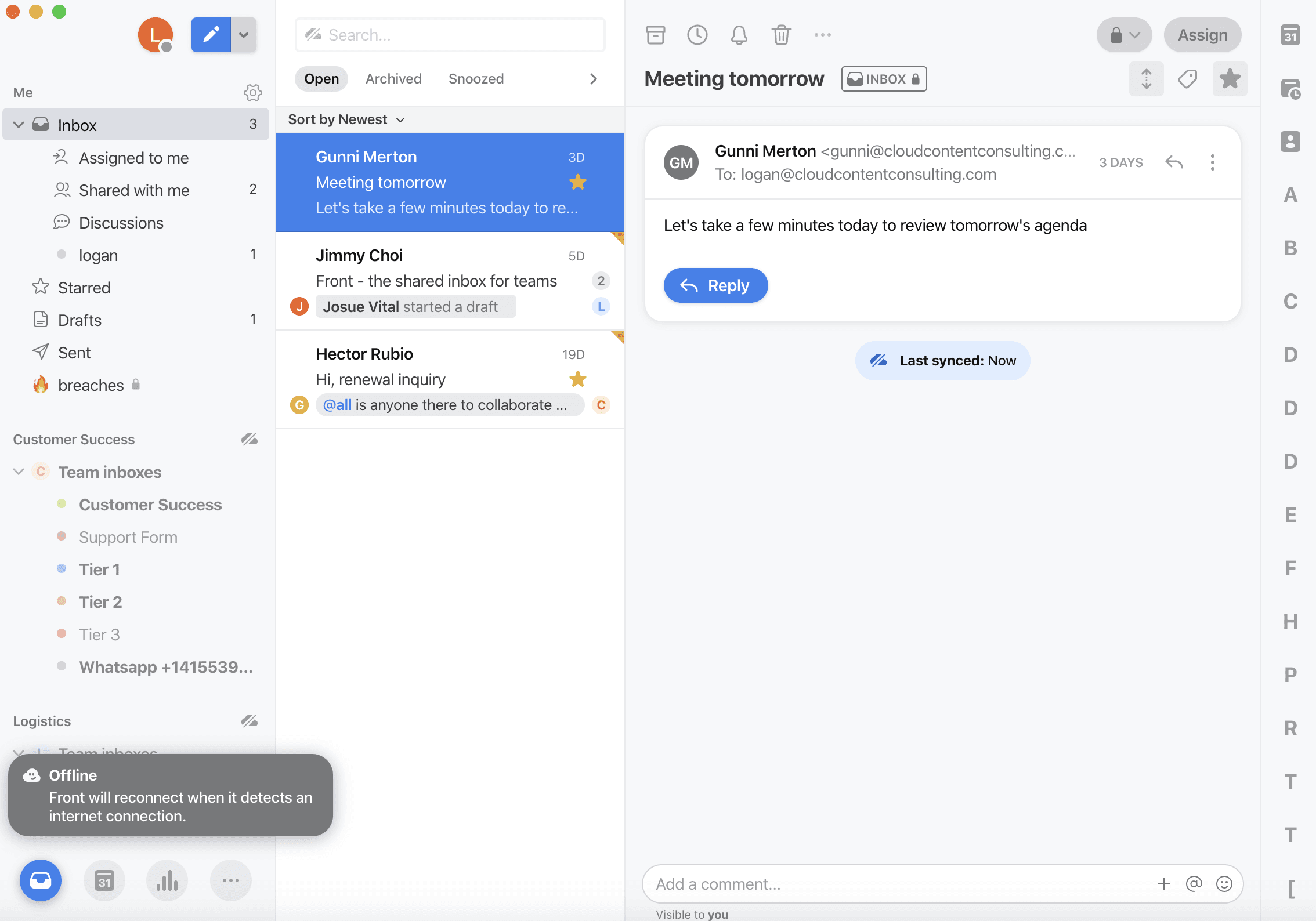The height and width of the screenshot is (921, 1316).
Task: Open calendar icon in the right sidebar
Action: [1290, 35]
